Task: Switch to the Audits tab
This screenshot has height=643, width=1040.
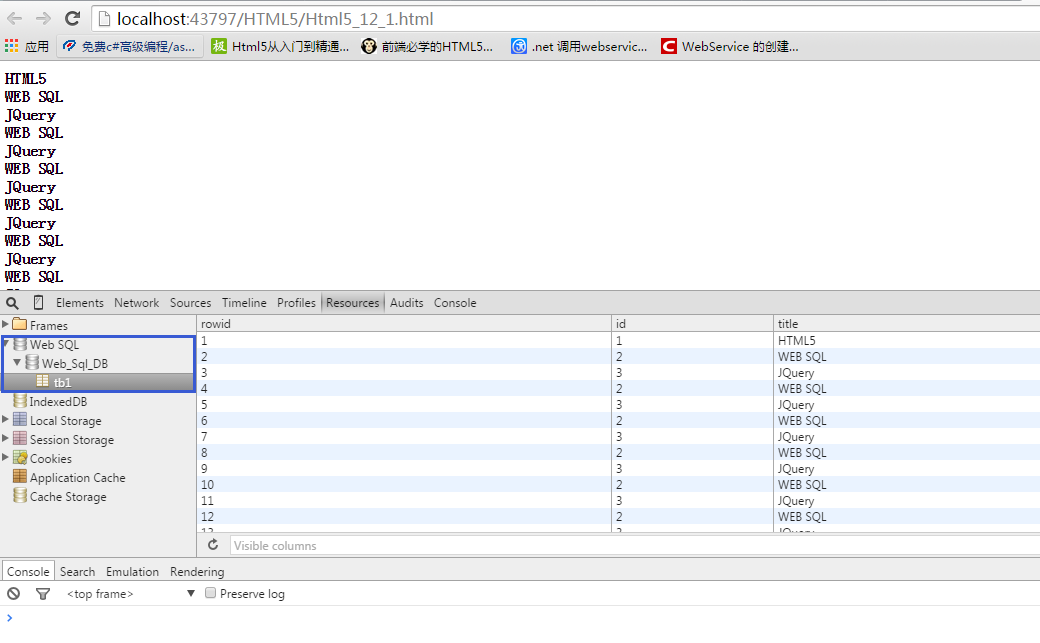Action: tap(407, 303)
